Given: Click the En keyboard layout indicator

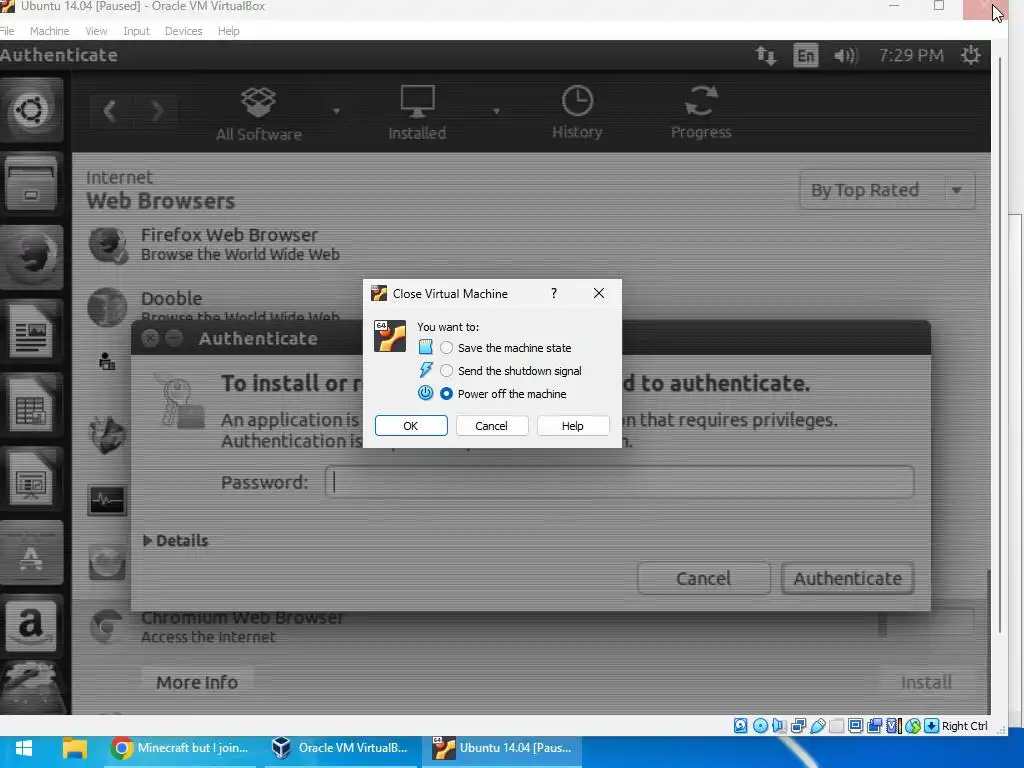Looking at the screenshot, I should [805, 56].
